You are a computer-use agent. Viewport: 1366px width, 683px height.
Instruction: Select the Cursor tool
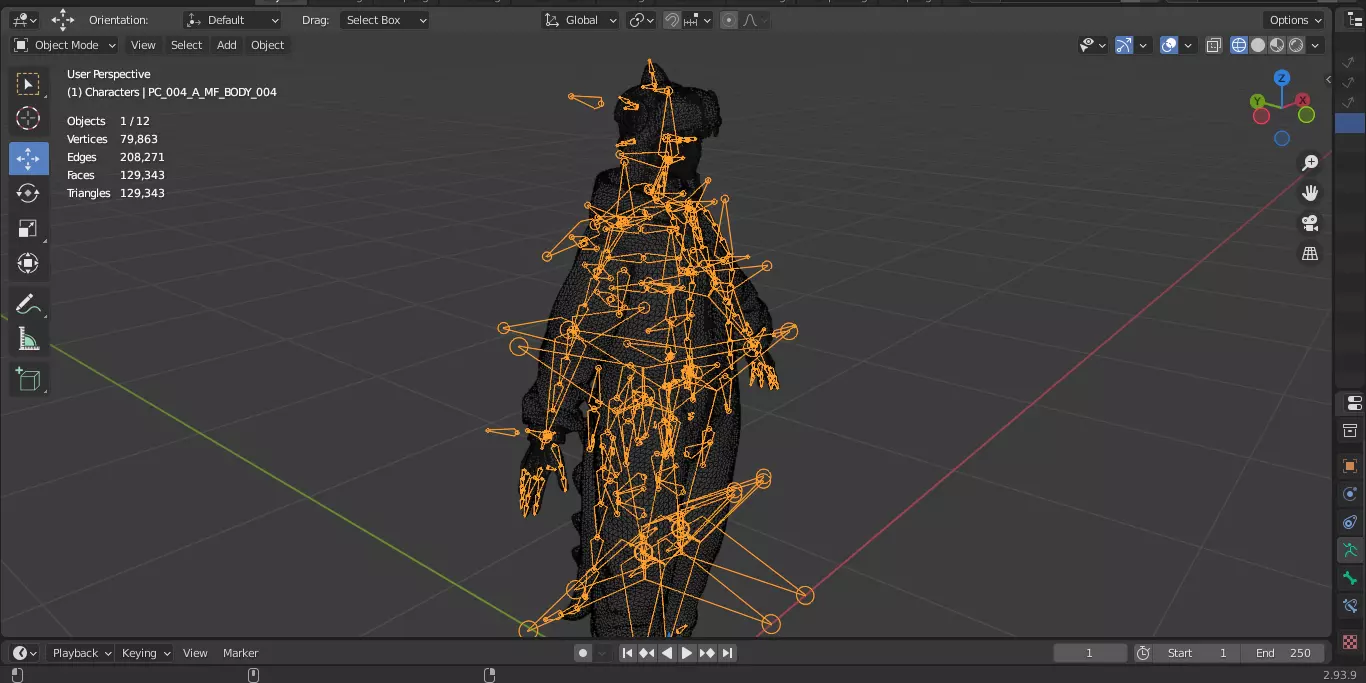tap(29, 118)
